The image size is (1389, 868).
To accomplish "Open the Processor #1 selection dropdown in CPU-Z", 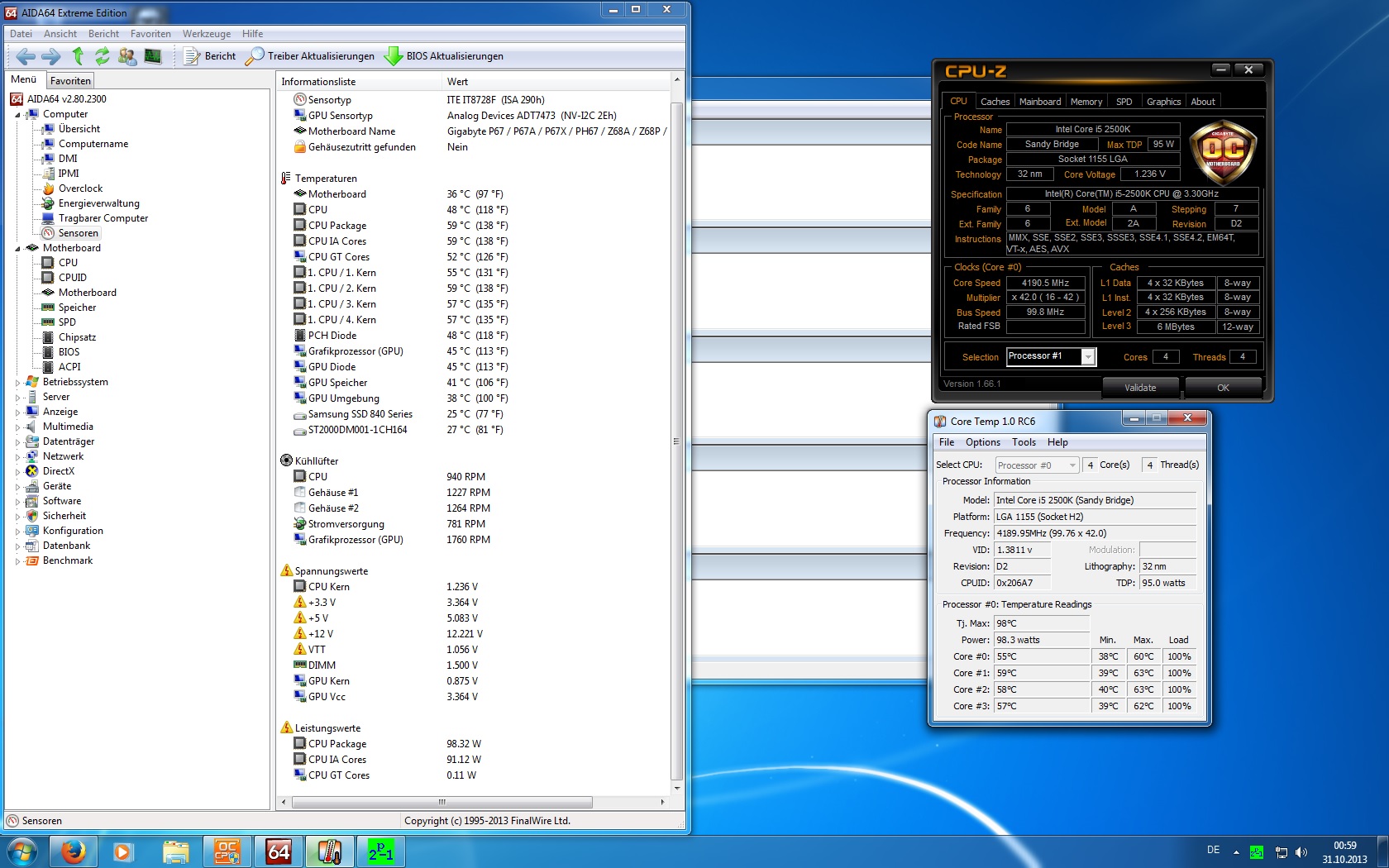I will coord(1088,357).
